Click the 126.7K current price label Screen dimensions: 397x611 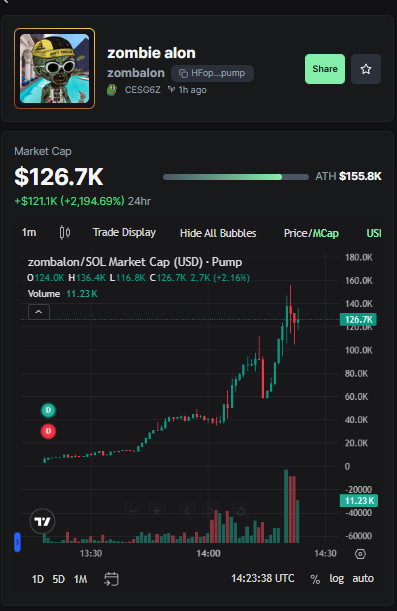358,320
